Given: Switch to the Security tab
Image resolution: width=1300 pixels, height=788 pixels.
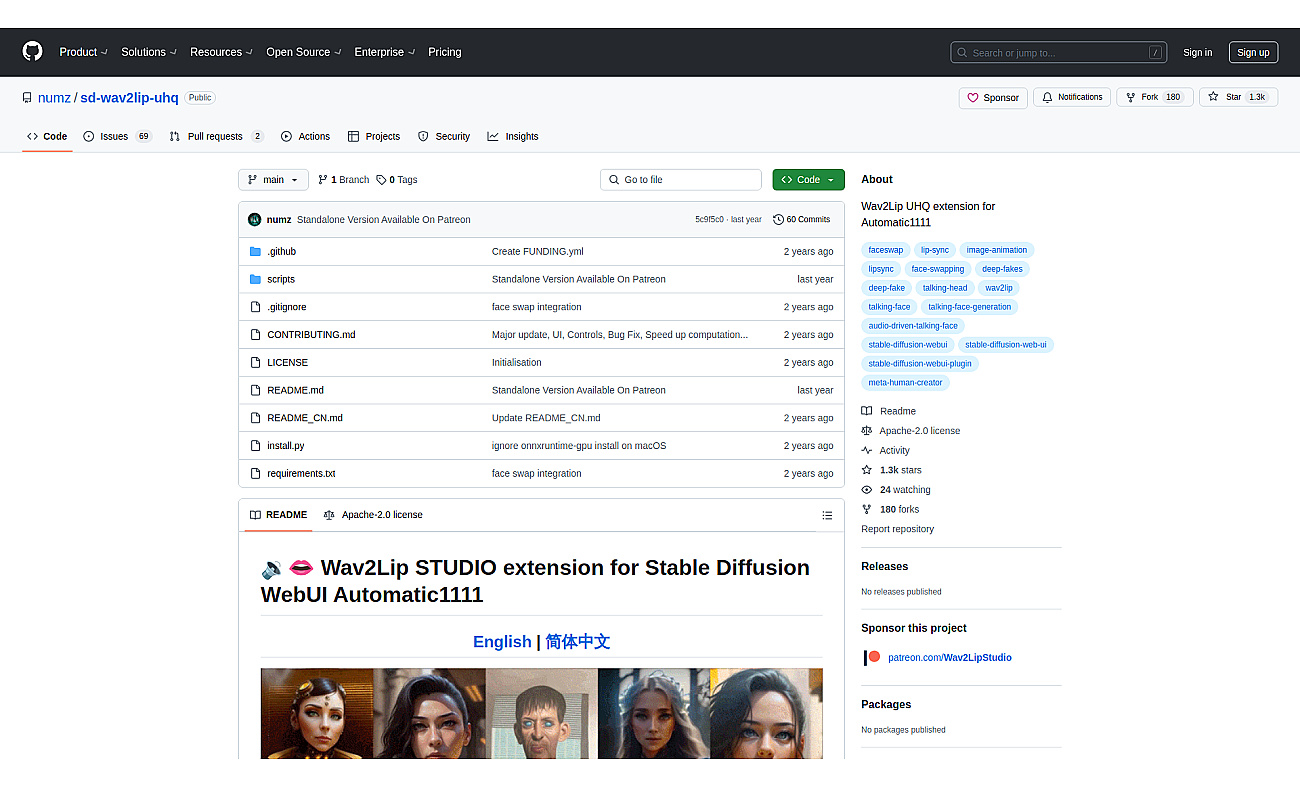Looking at the screenshot, I should click(444, 136).
